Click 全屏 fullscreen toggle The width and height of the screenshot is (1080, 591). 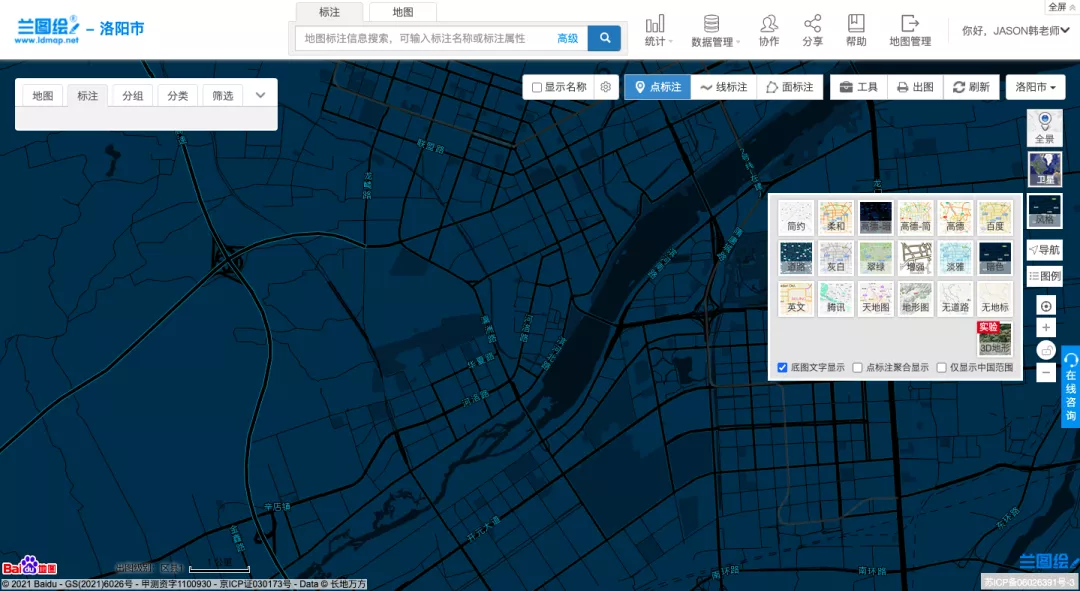point(1061,6)
